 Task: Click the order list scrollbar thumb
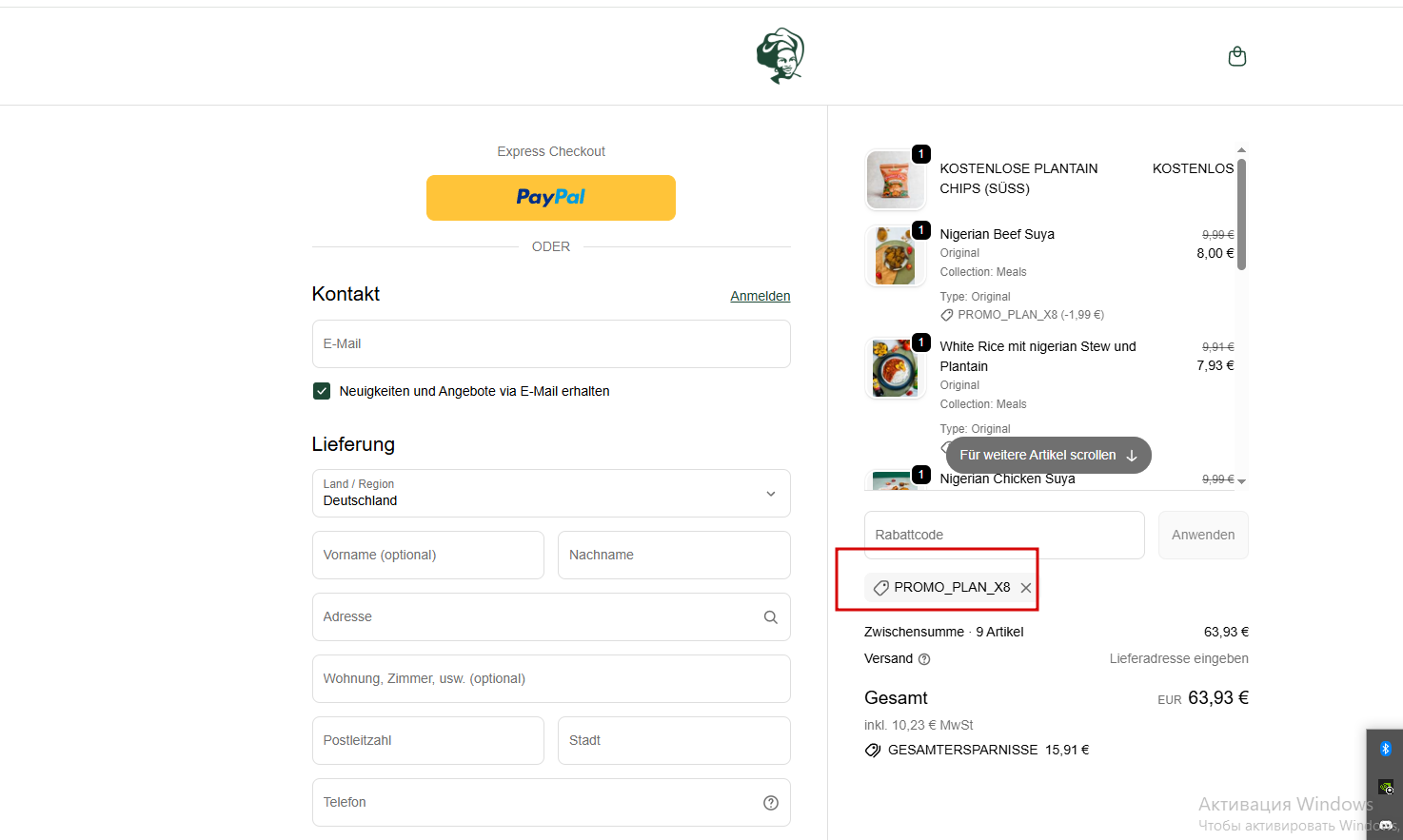coord(1241,214)
